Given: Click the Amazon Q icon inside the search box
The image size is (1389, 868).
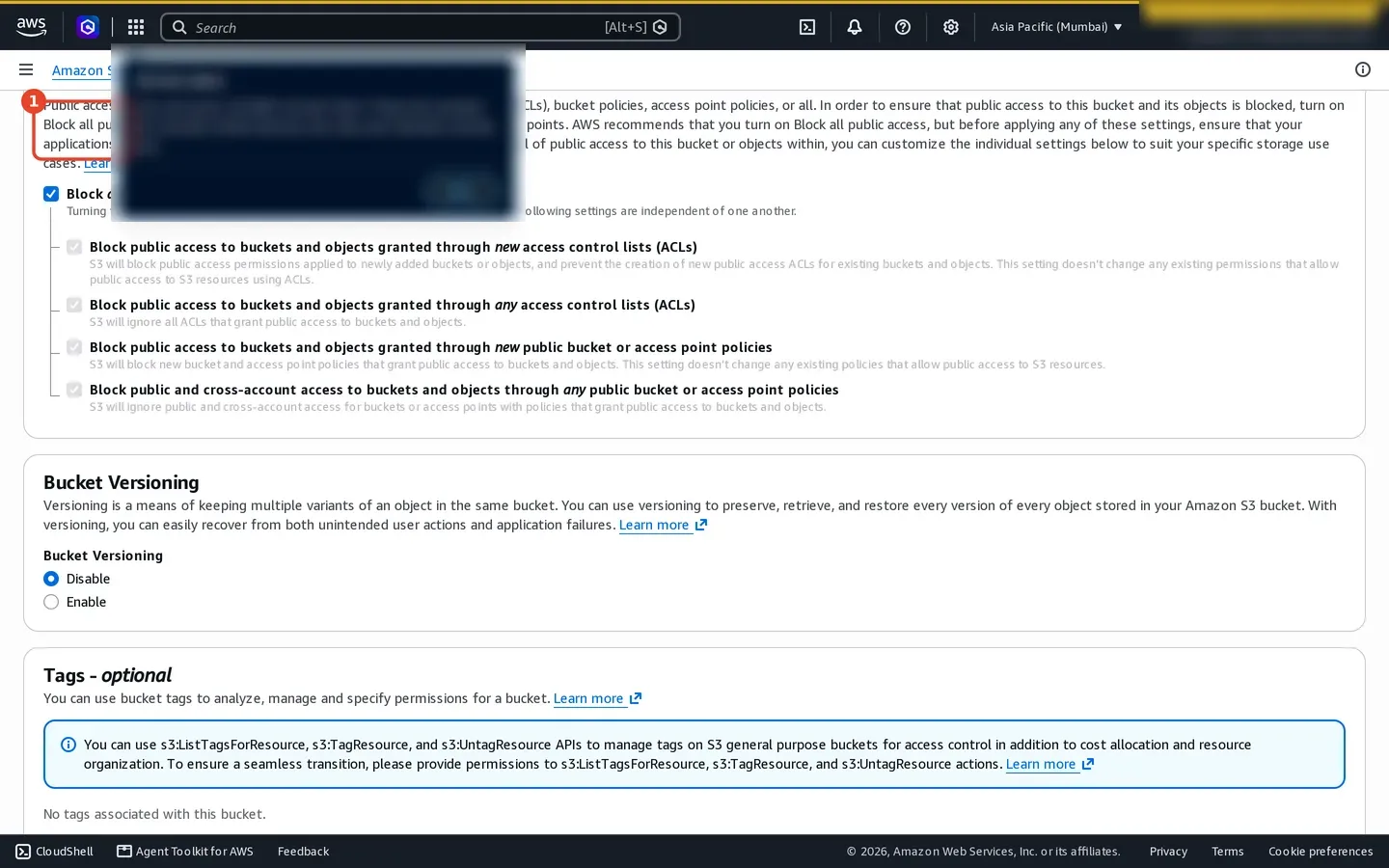Looking at the screenshot, I should (660, 27).
